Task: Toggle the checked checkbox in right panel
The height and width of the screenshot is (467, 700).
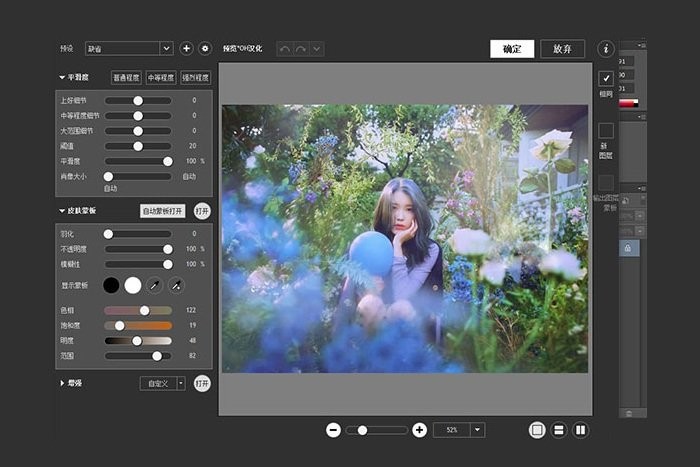Action: [x=605, y=78]
